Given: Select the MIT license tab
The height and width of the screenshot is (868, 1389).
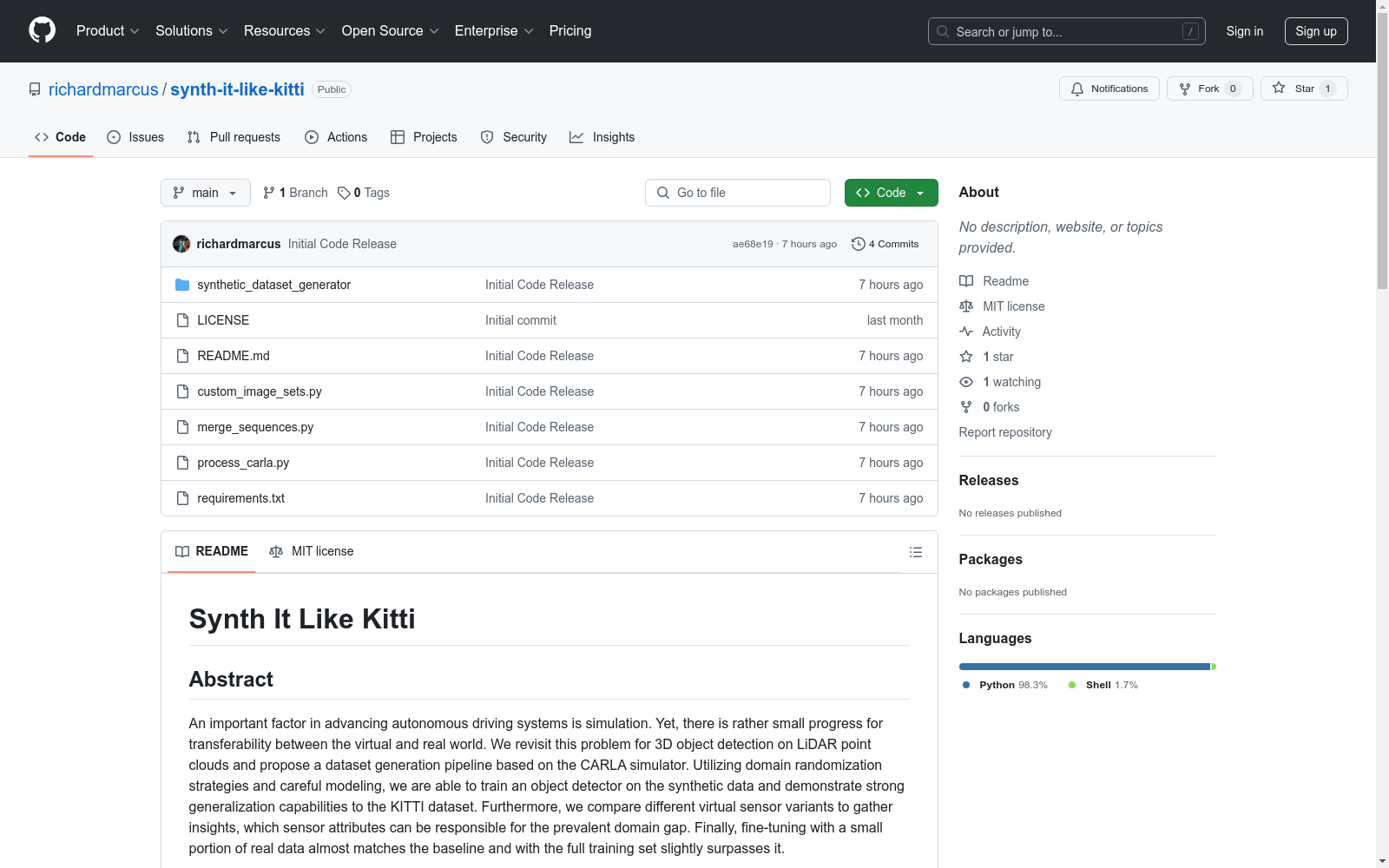Looking at the screenshot, I should (312, 551).
